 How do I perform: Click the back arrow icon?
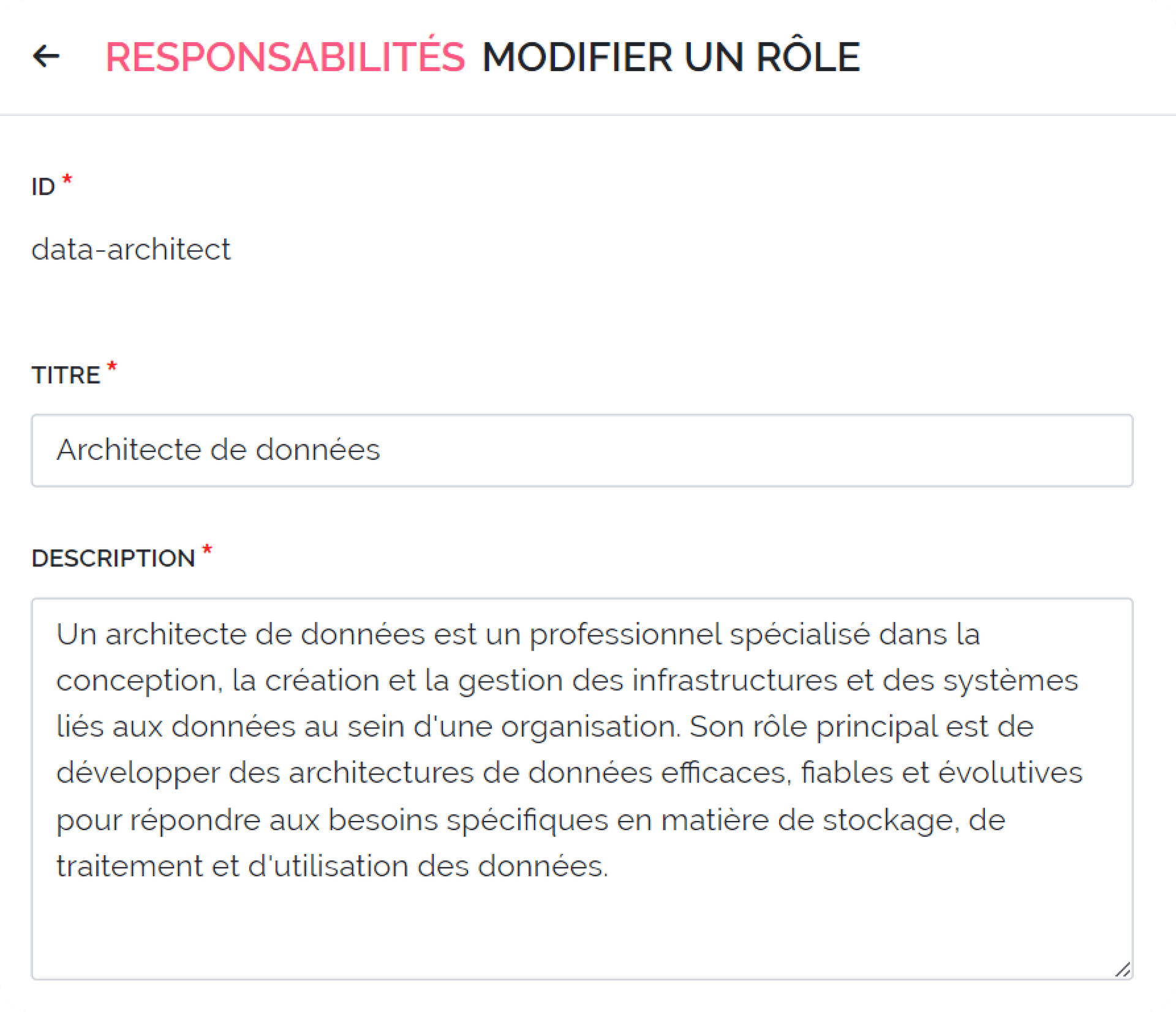pos(46,56)
